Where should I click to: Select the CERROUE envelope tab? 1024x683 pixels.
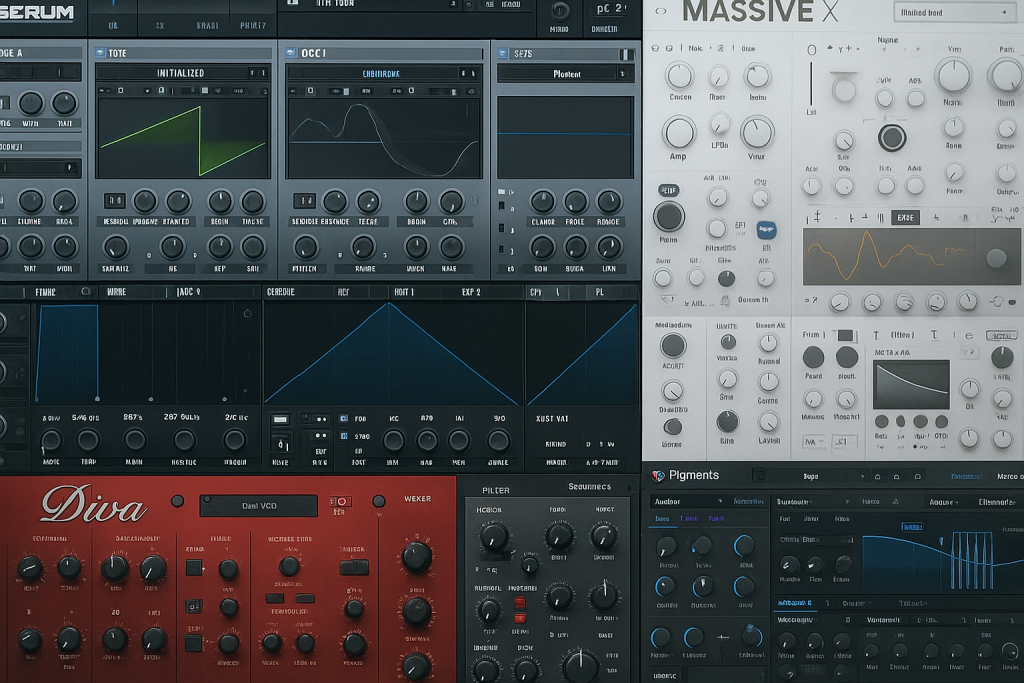[281, 292]
